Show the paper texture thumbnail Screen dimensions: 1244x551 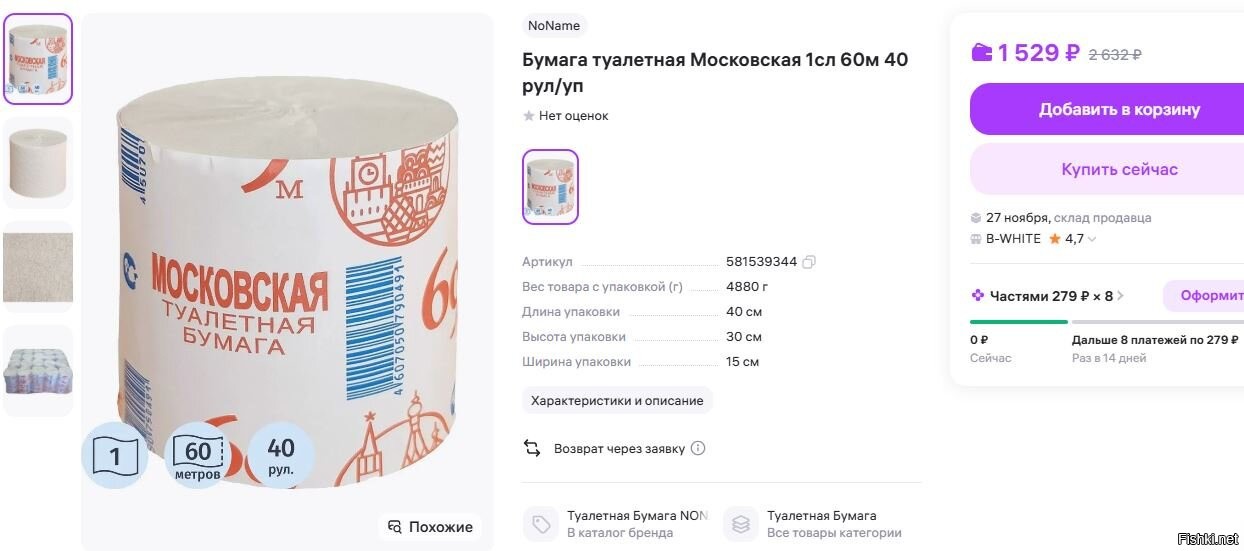point(38,267)
